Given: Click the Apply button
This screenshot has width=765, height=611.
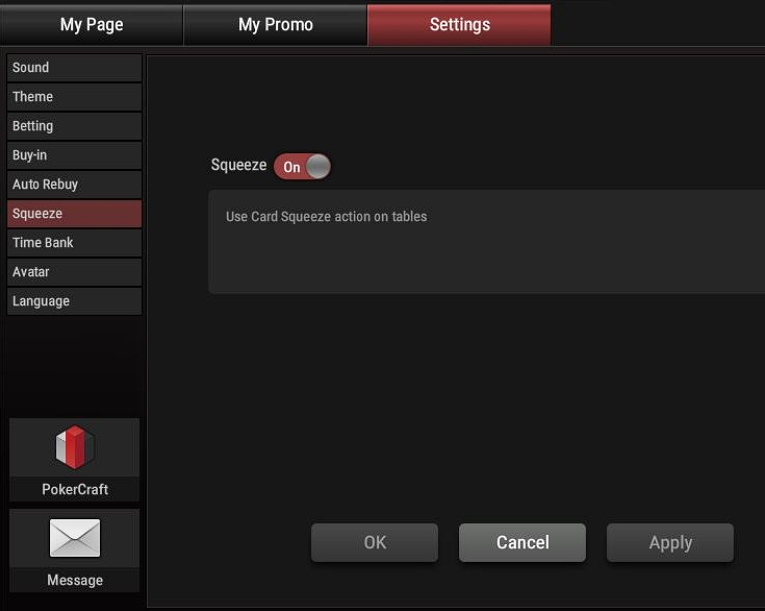Looking at the screenshot, I should pyautogui.click(x=670, y=543).
